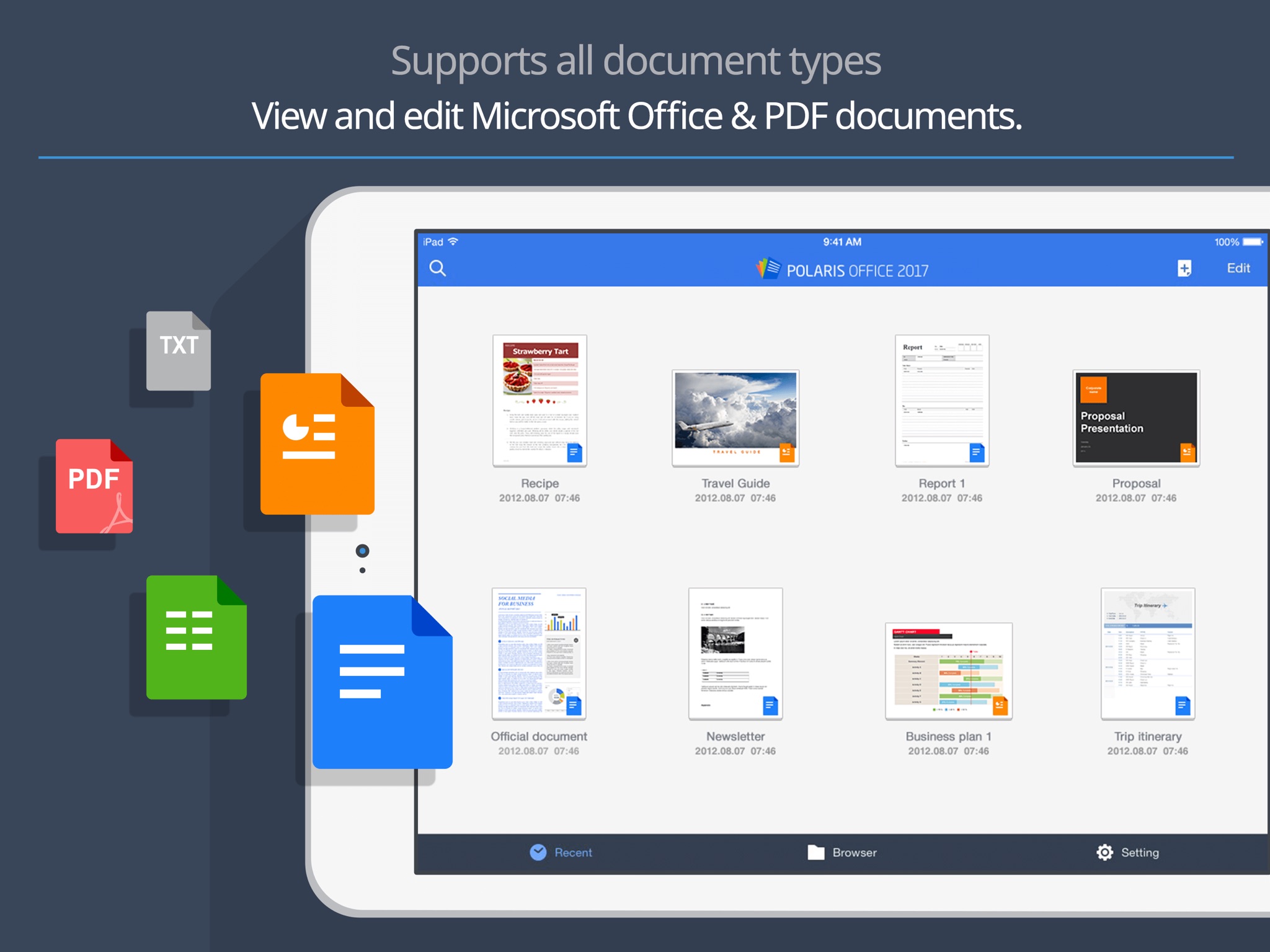Click the "Business plan 1" file name label
Viewport: 1270px width, 952px height.
pyautogui.click(x=949, y=736)
